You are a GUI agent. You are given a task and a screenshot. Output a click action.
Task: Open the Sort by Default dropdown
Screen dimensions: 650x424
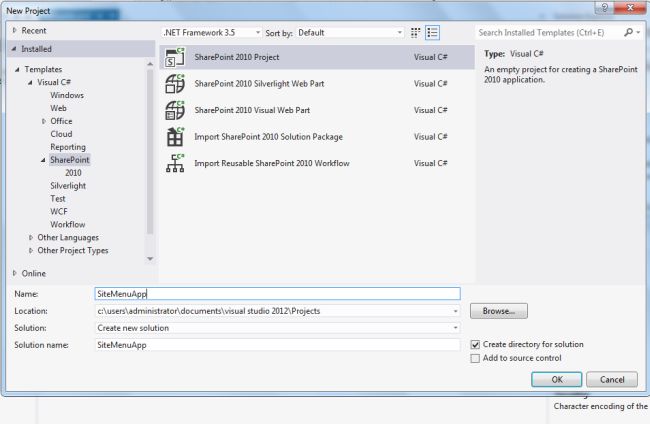[x=350, y=33]
